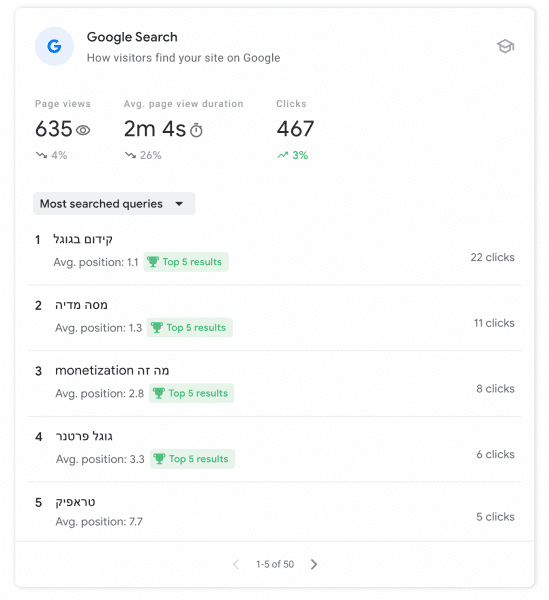Select query 3 'monetization מה זה'

tap(112, 370)
